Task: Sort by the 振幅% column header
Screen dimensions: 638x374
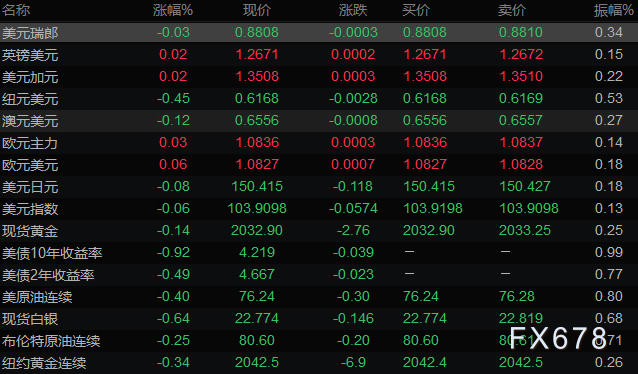Action: tap(614, 10)
